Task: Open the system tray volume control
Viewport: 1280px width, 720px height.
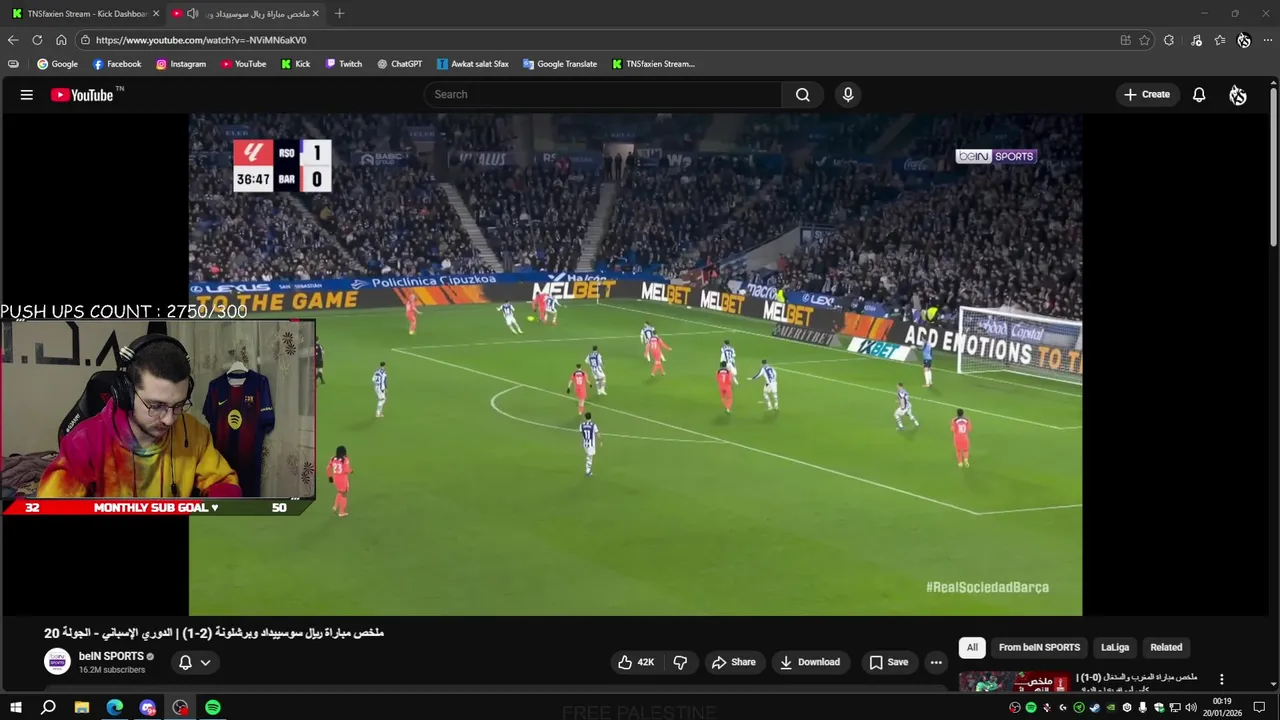Action: point(1191,708)
